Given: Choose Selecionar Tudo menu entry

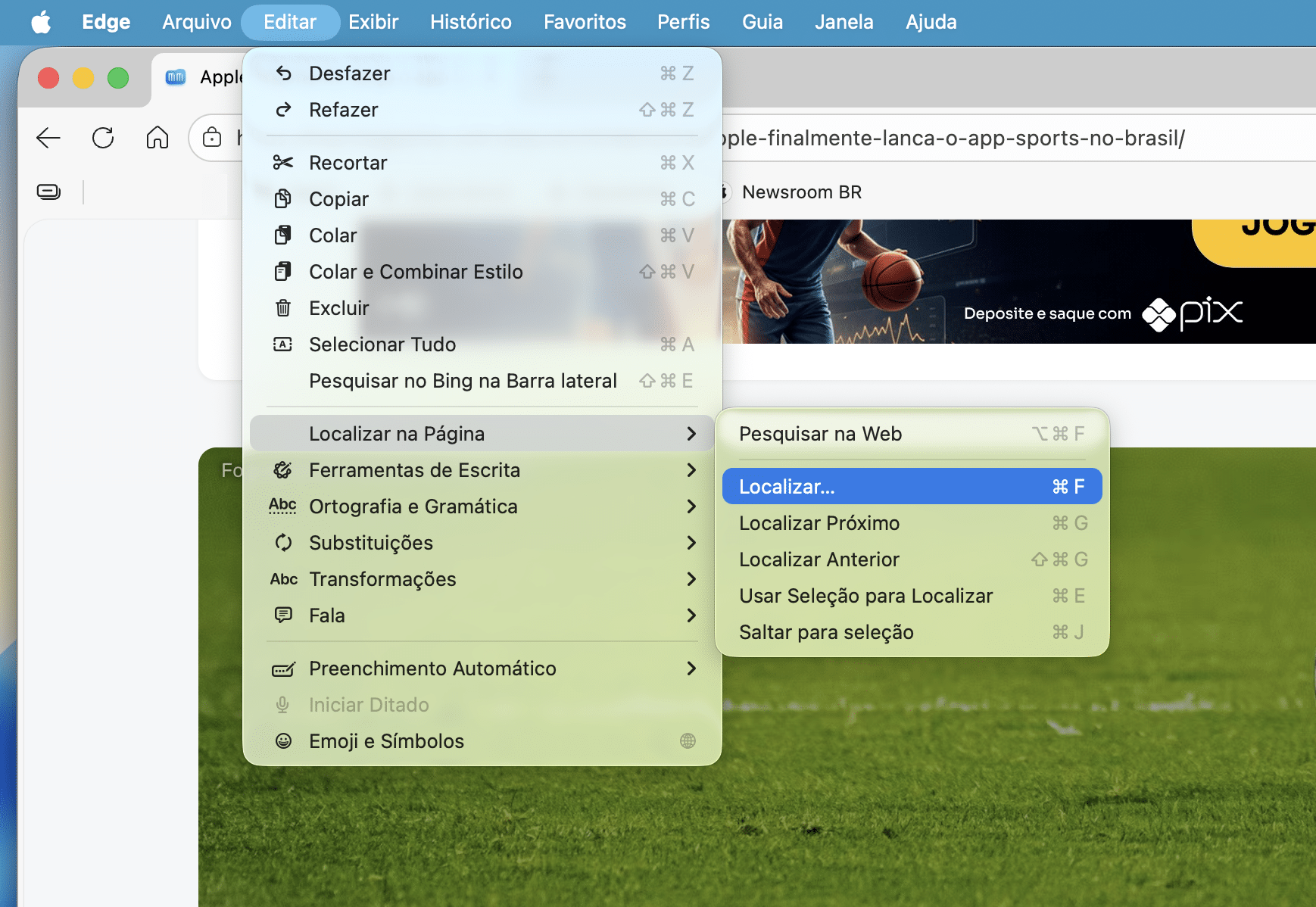Looking at the screenshot, I should [x=382, y=344].
